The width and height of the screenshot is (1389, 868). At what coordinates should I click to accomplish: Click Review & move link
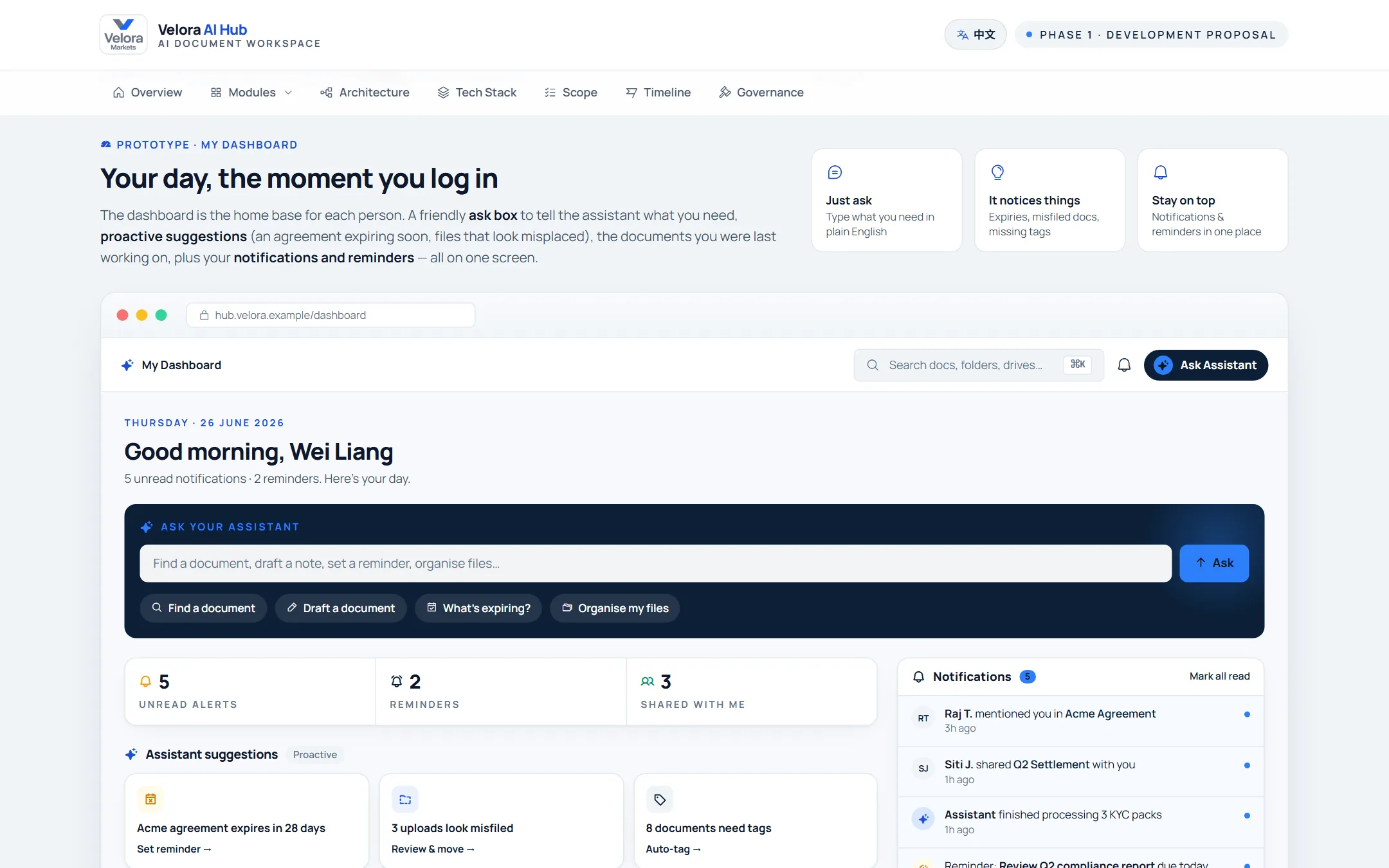pos(433,849)
